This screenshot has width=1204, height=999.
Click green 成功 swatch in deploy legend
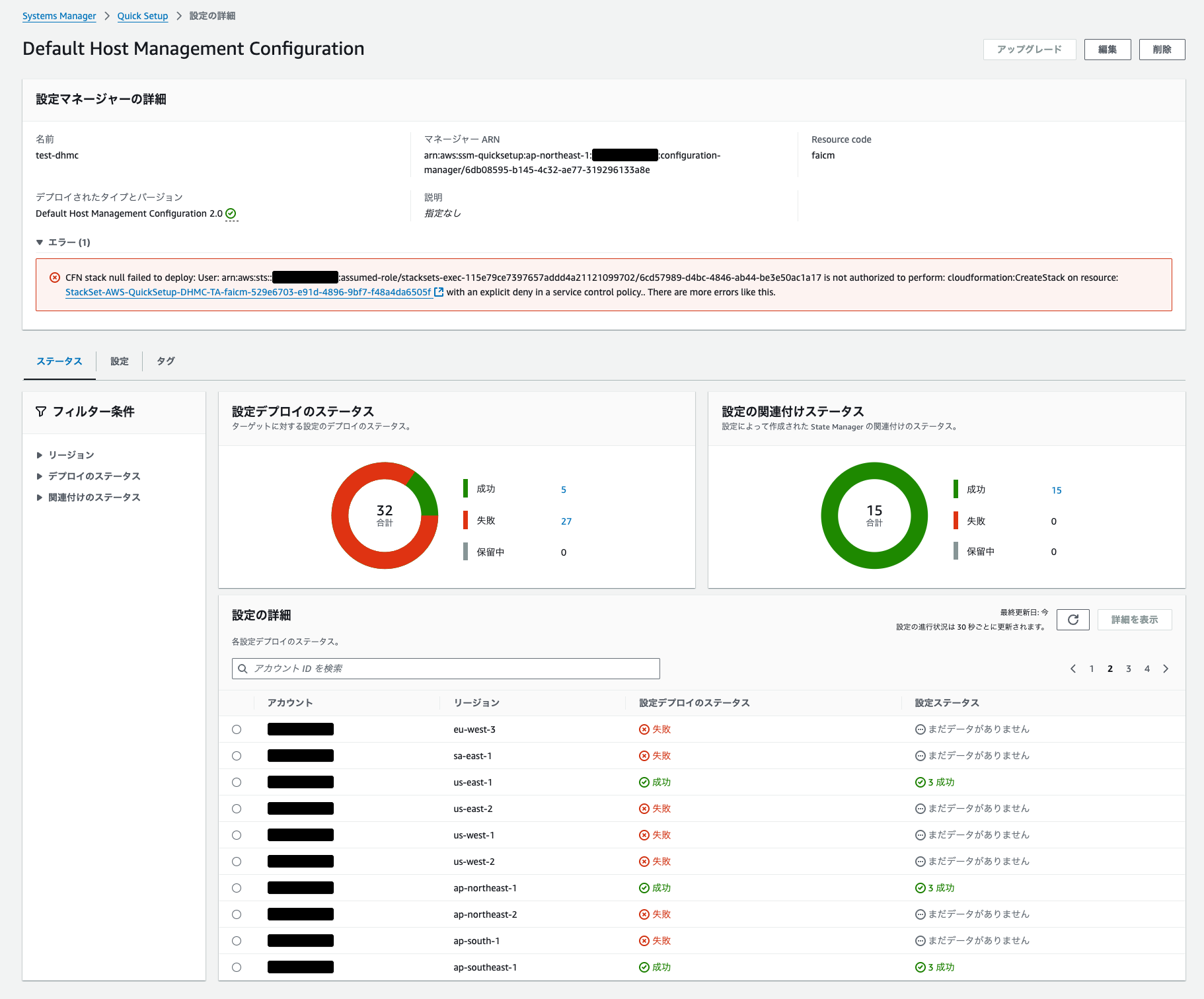[465, 489]
